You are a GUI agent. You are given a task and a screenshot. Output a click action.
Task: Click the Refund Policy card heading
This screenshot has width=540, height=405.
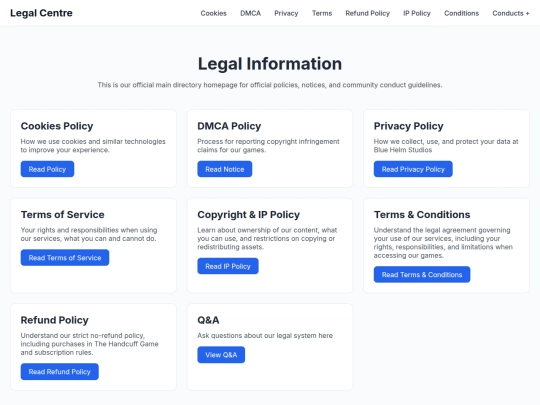click(x=54, y=320)
